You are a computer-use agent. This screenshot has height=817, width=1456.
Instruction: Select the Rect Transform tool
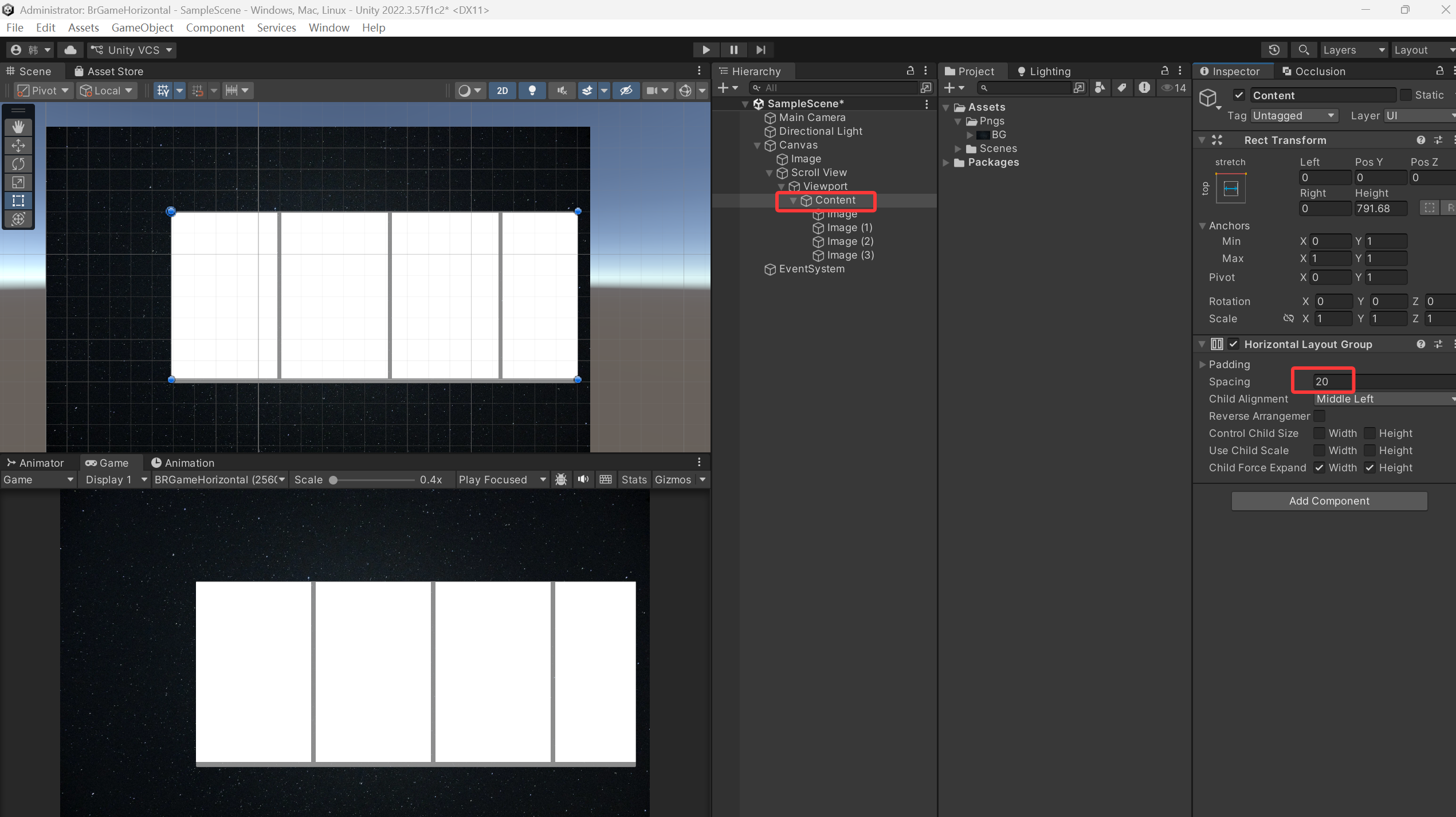point(18,201)
